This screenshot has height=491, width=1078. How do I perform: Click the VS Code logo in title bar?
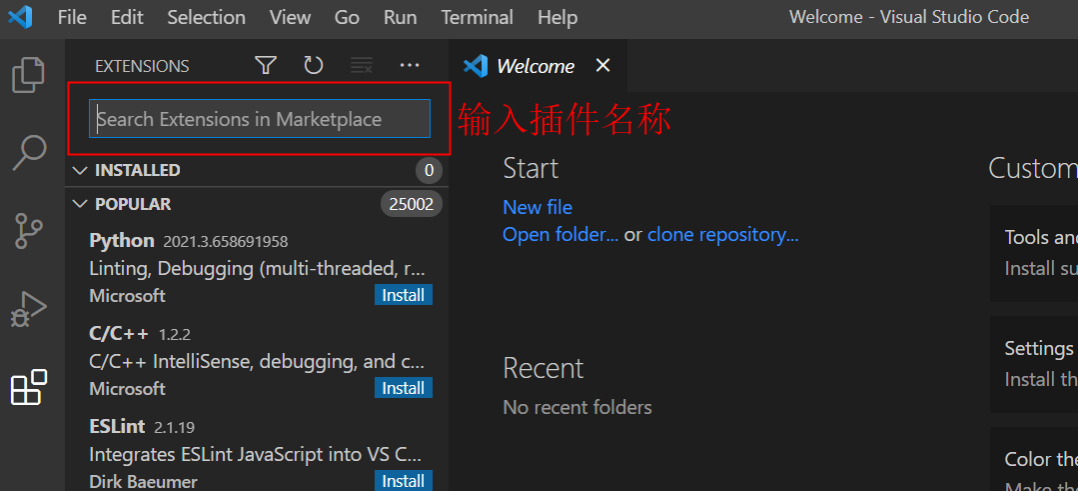click(x=20, y=17)
